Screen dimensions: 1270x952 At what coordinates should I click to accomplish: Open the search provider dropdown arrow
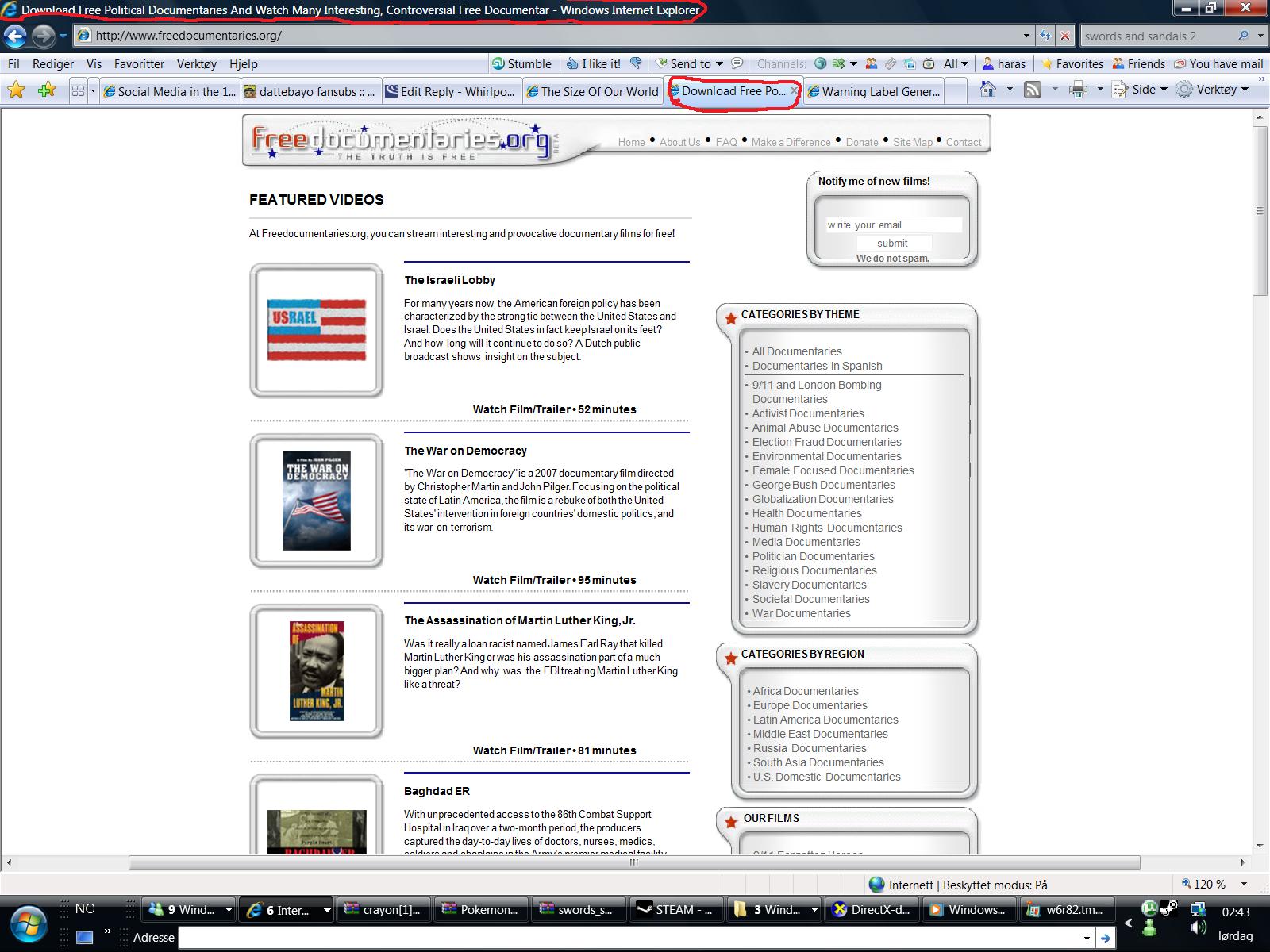(1260, 36)
